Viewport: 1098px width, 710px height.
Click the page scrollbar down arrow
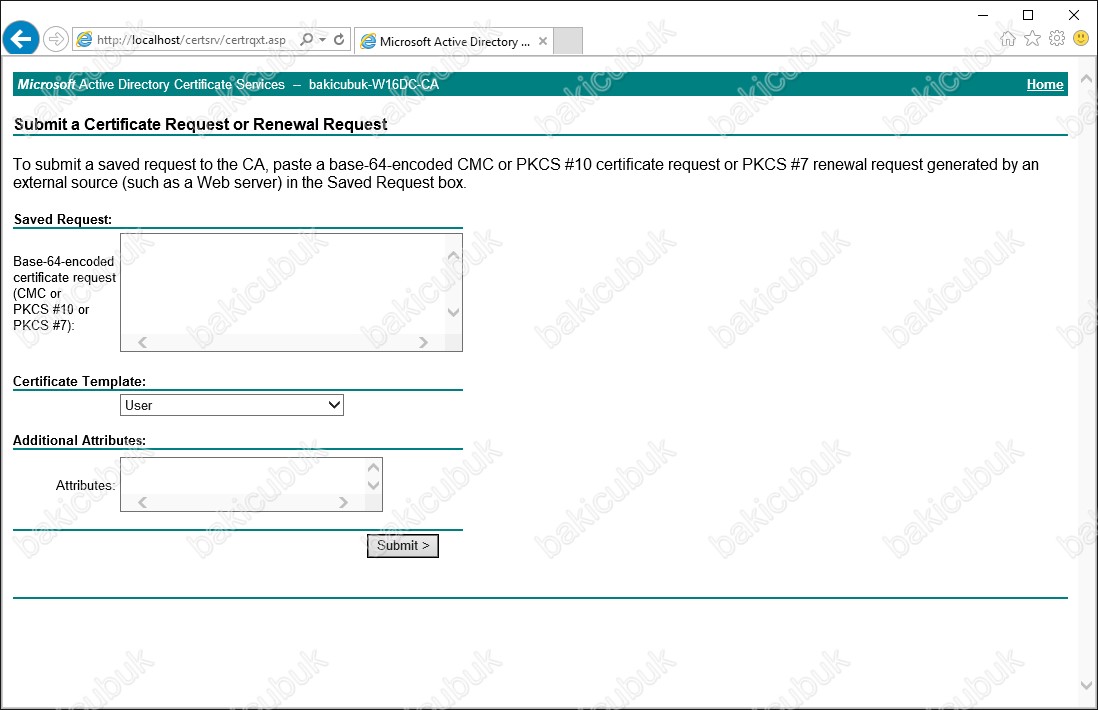coord(1086,685)
